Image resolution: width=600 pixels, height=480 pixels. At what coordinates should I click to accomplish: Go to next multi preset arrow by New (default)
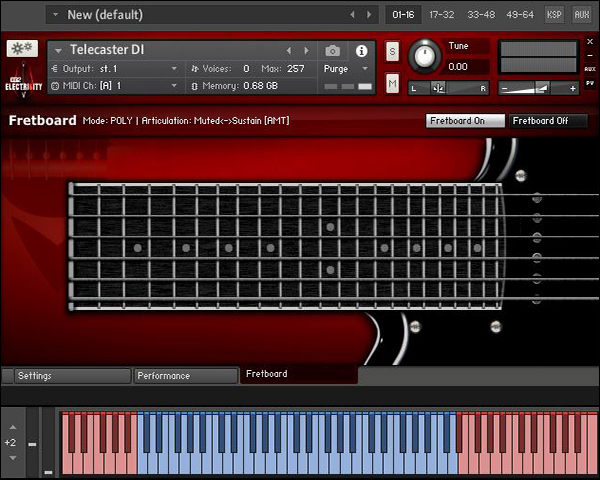pyautogui.click(x=367, y=15)
